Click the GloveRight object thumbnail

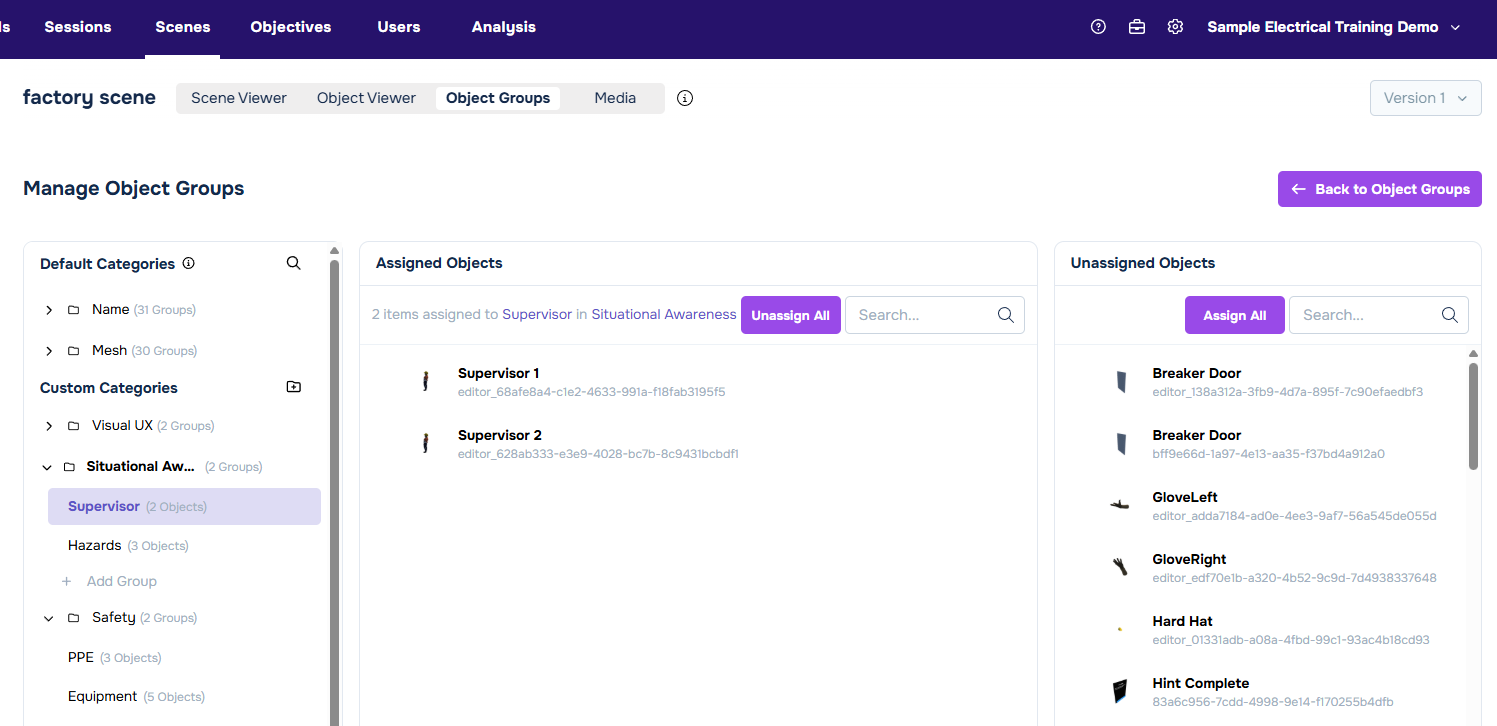[x=1120, y=567]
